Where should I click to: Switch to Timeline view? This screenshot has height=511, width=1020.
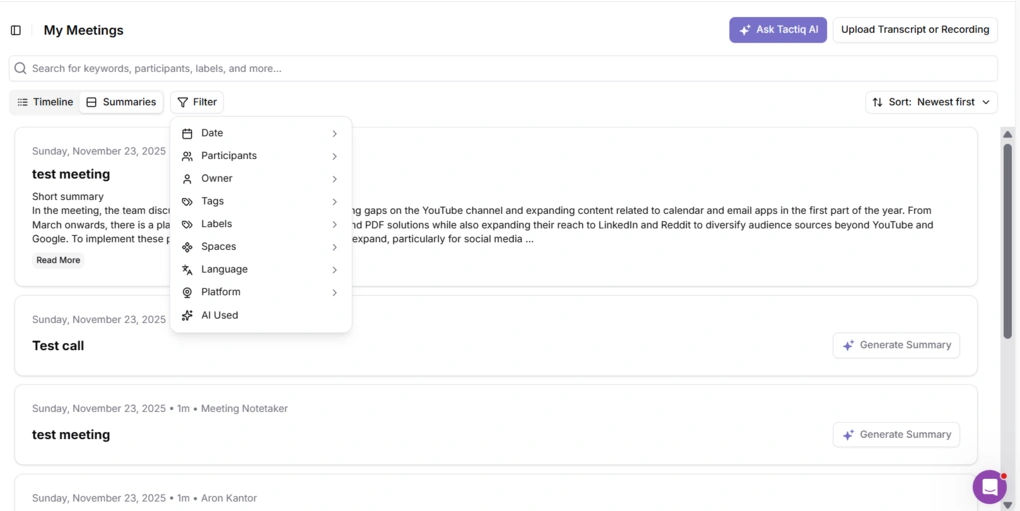pyautogui.click(x=45, y=102)
